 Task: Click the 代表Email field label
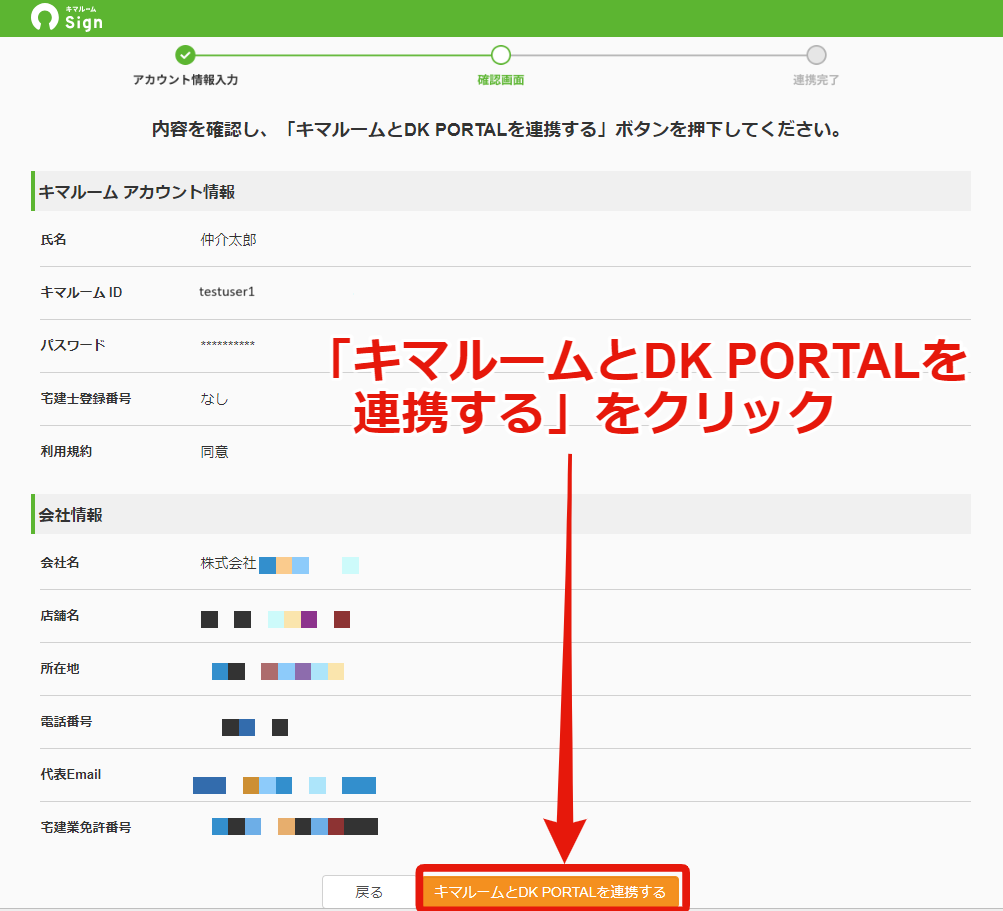(71, 774)
